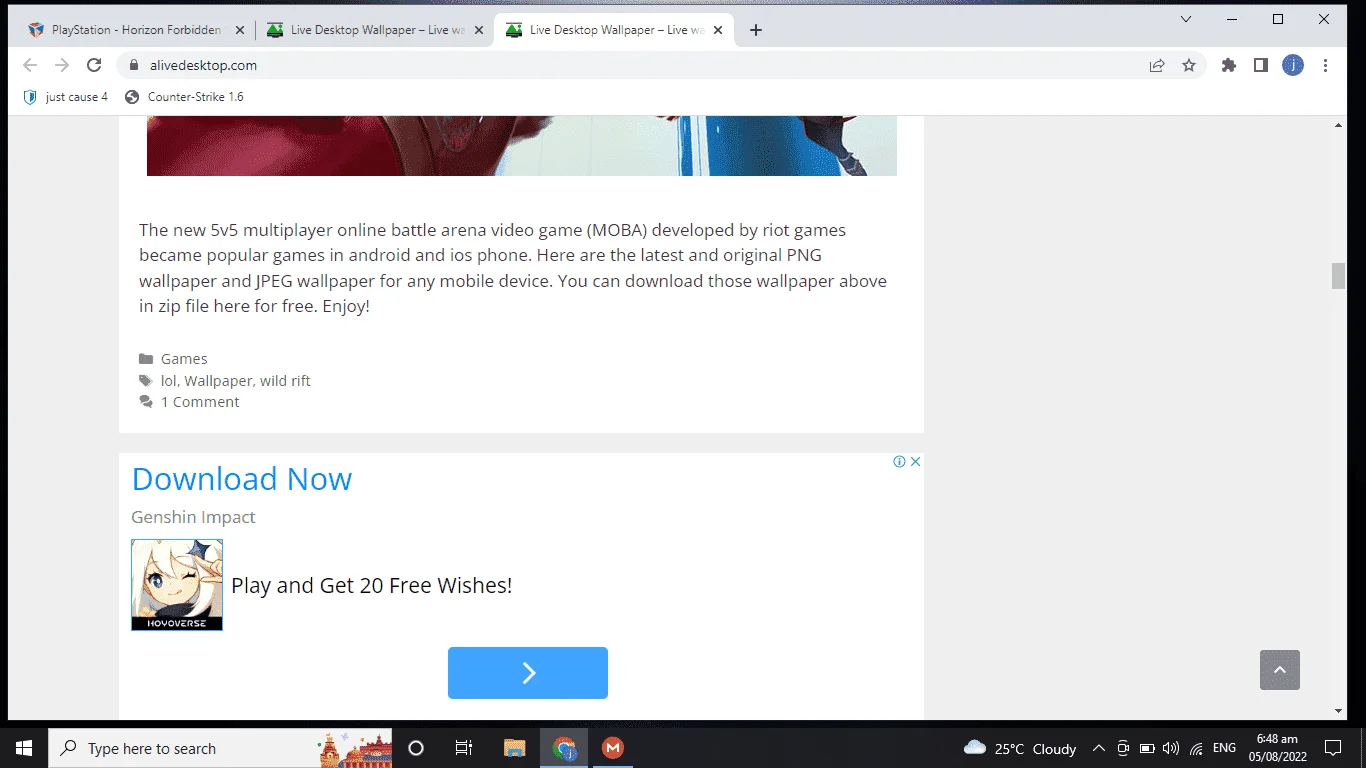Screen dimensions: 1366x768
Task: Open the red M app on taskbar
Action: click(x=613, y=748)
